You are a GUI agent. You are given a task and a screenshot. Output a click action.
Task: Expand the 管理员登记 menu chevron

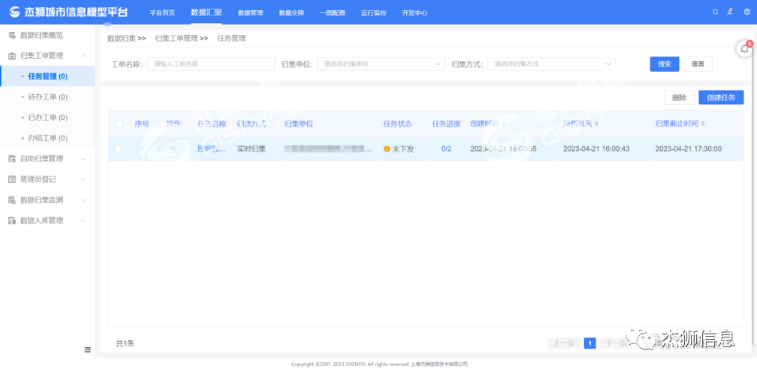pyautogui.click(x=83, y=180)
